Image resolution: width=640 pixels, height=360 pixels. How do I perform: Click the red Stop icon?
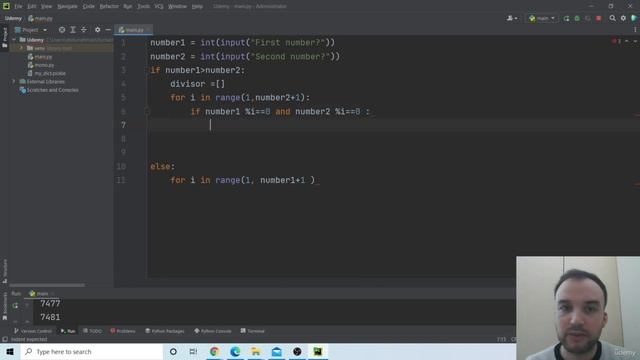(x=598, y=18)
